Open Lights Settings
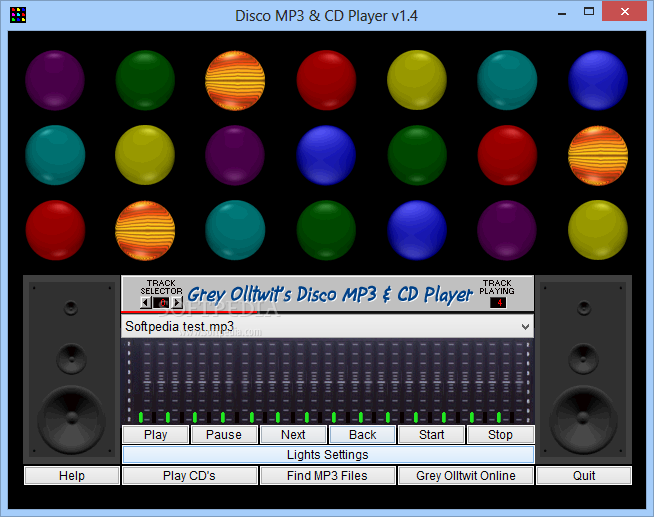Screen dimensions: 654x517 click(328, 454)
